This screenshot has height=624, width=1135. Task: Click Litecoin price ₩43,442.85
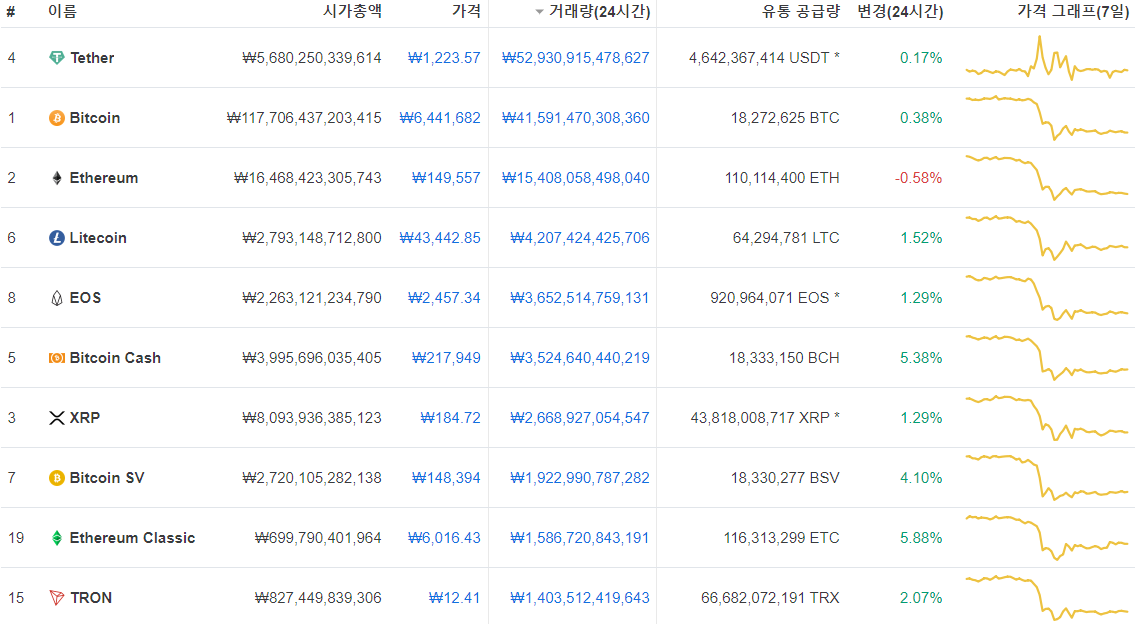point(440,238)
